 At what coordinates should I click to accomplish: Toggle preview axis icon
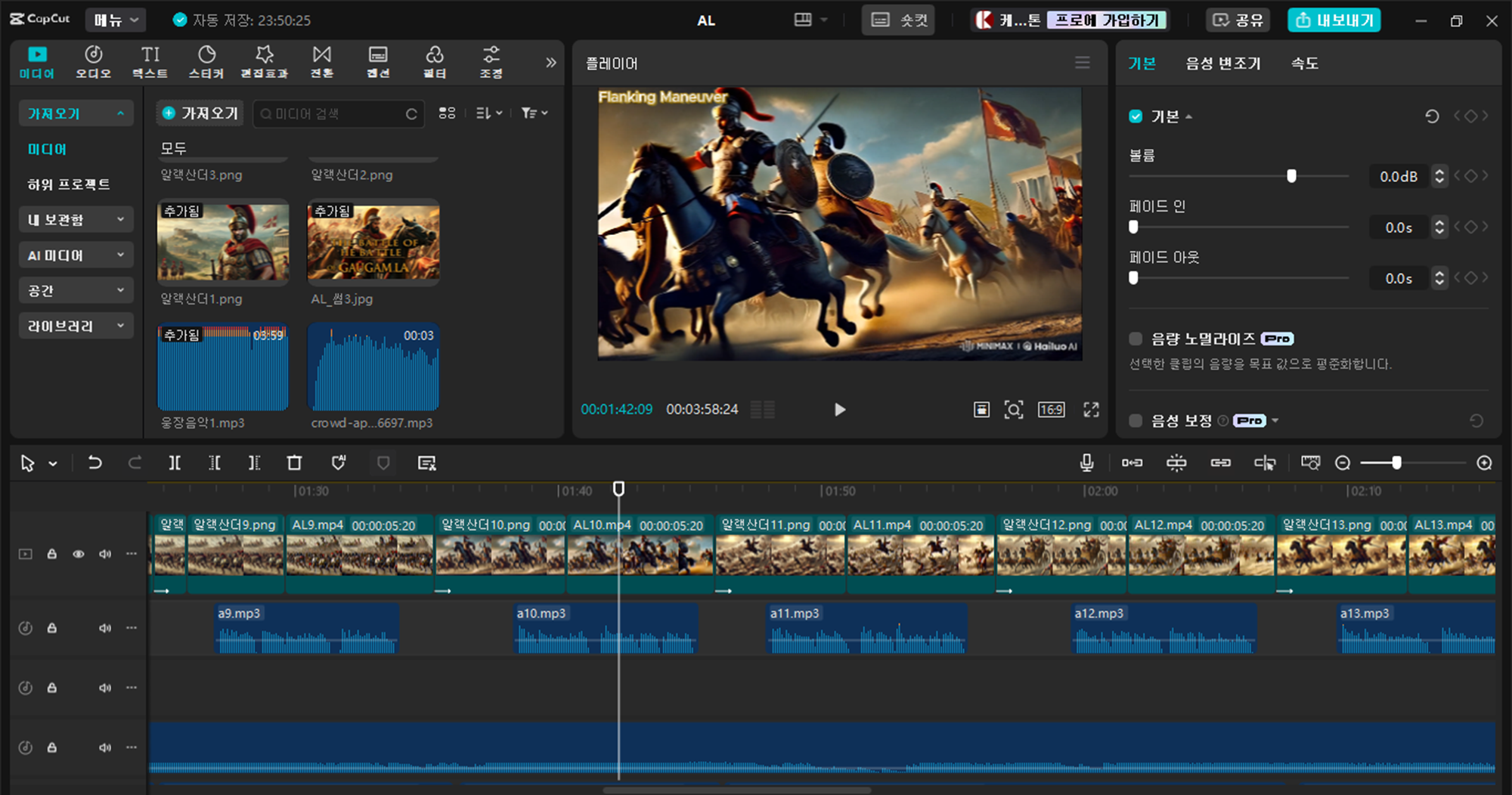1265,462
